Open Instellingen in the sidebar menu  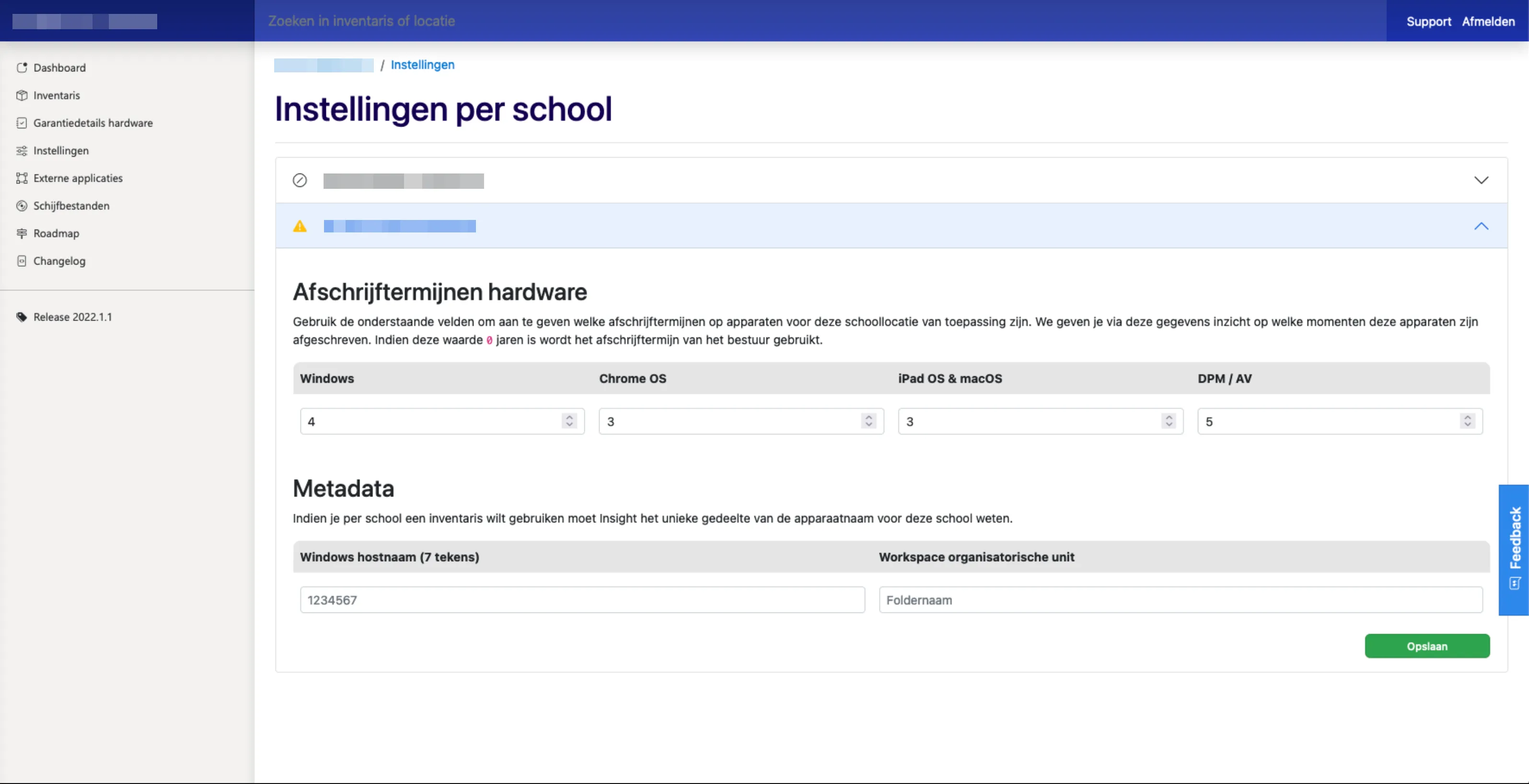click(60, 151)
